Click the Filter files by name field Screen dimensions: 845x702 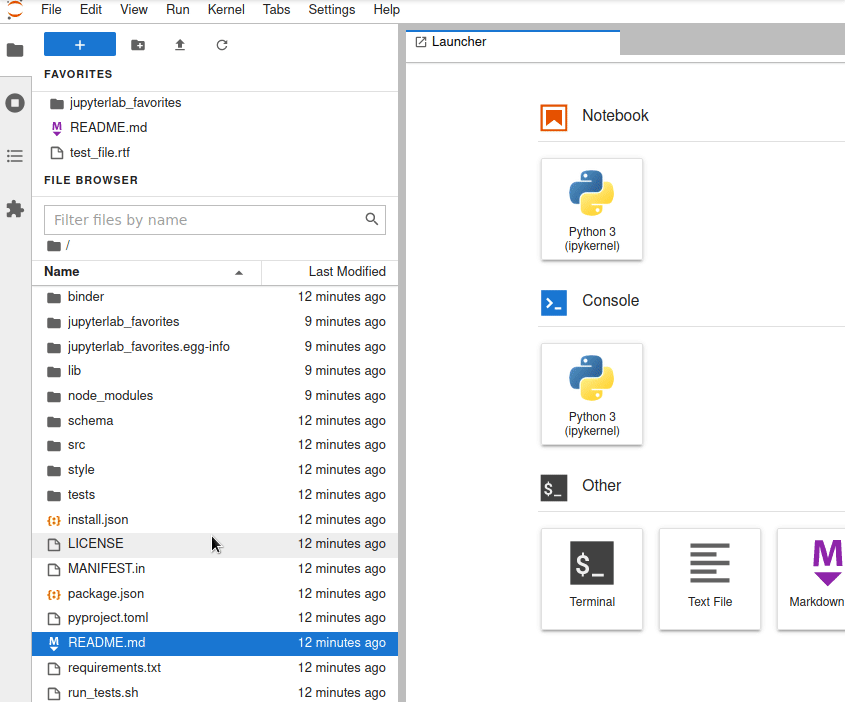214,220
